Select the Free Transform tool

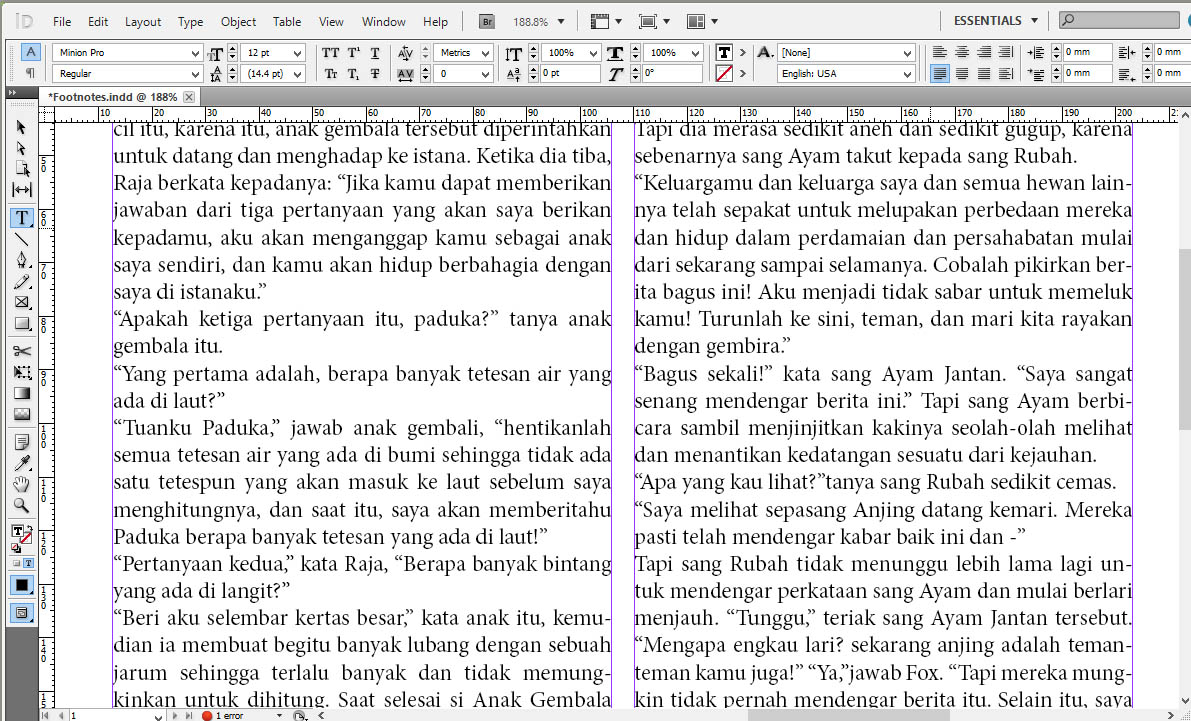pyautogui.click(x=21, y=372)
